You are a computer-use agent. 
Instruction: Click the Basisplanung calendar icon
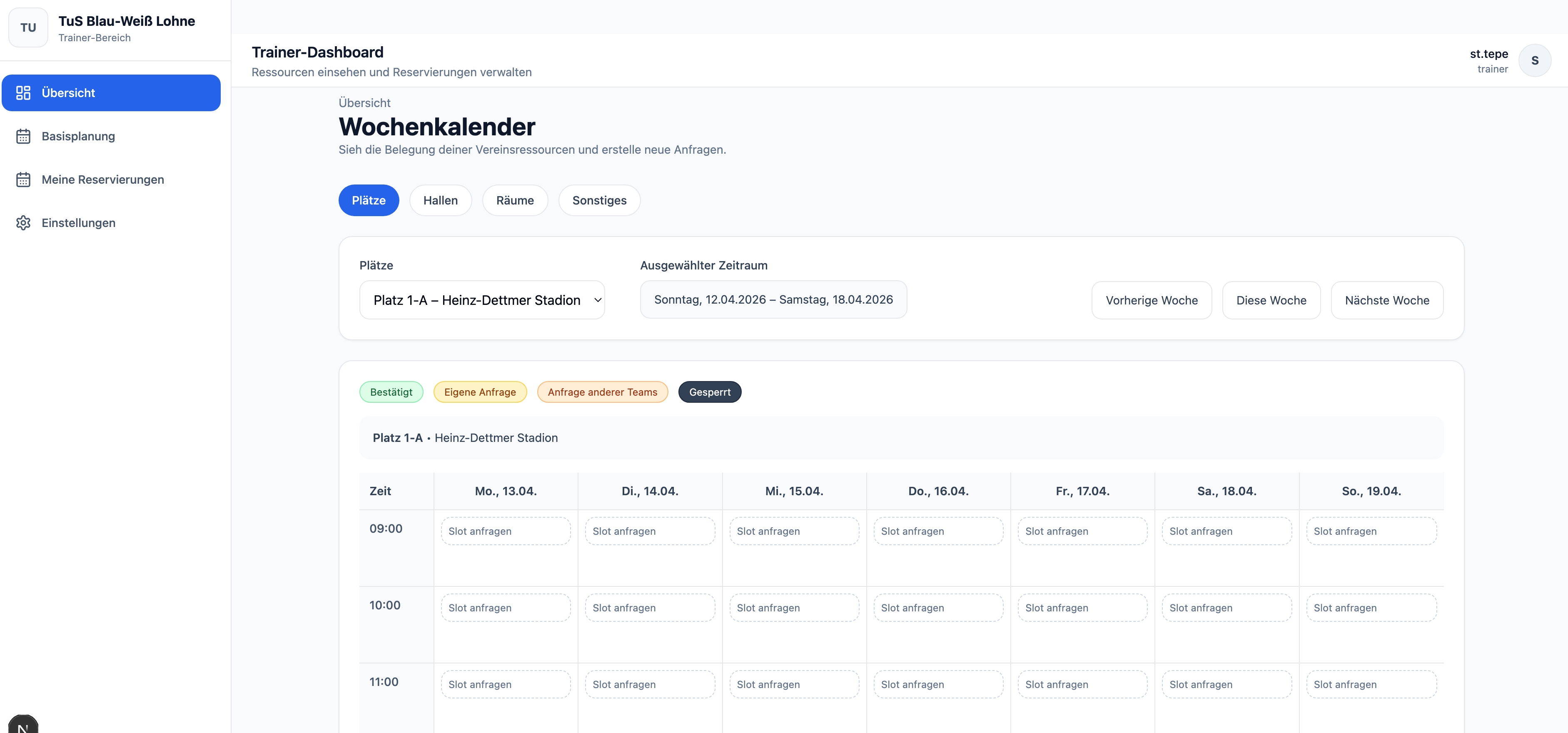click(x=23, y=136)
